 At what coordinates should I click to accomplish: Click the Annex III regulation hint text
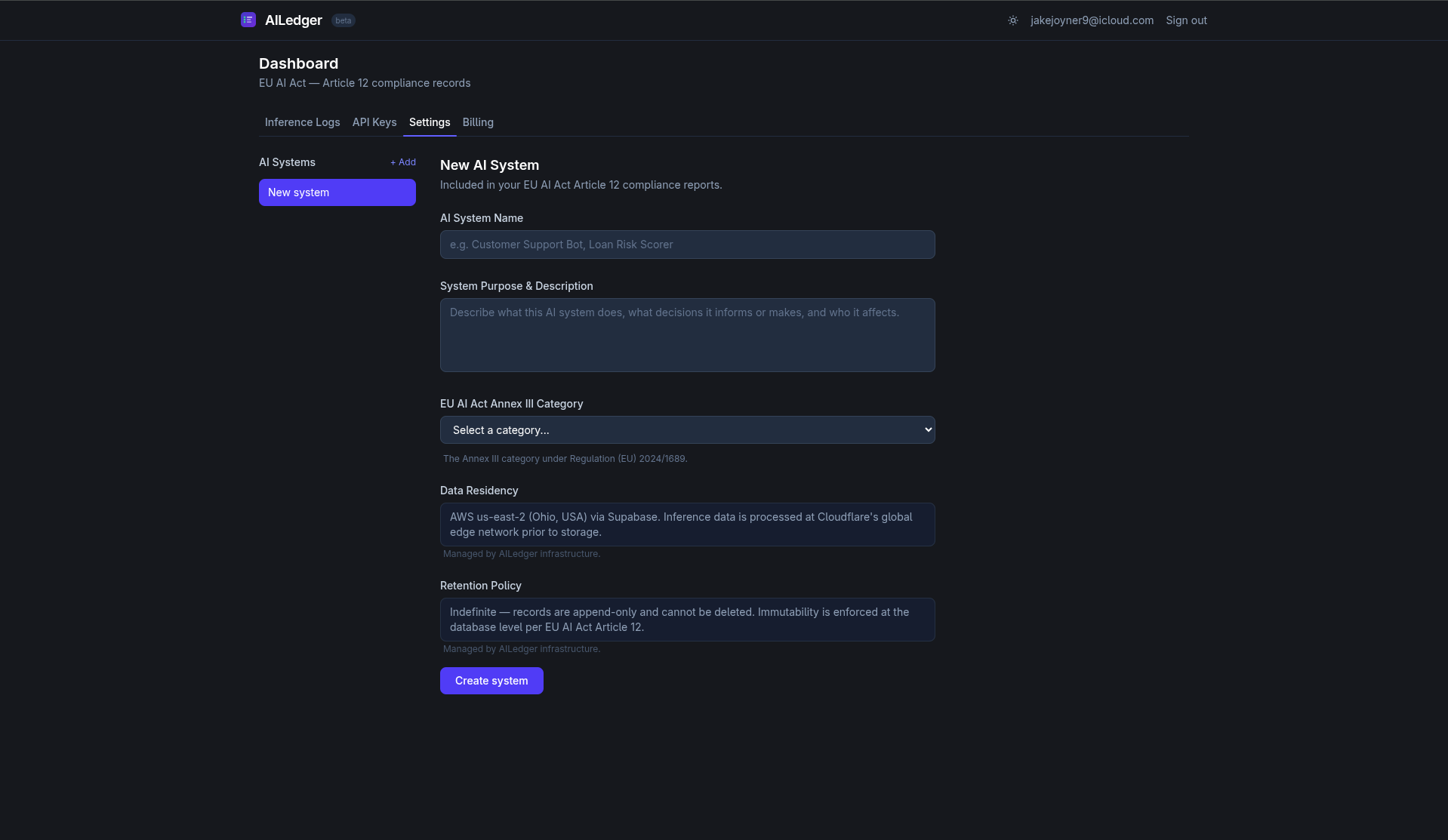[565, 459]
